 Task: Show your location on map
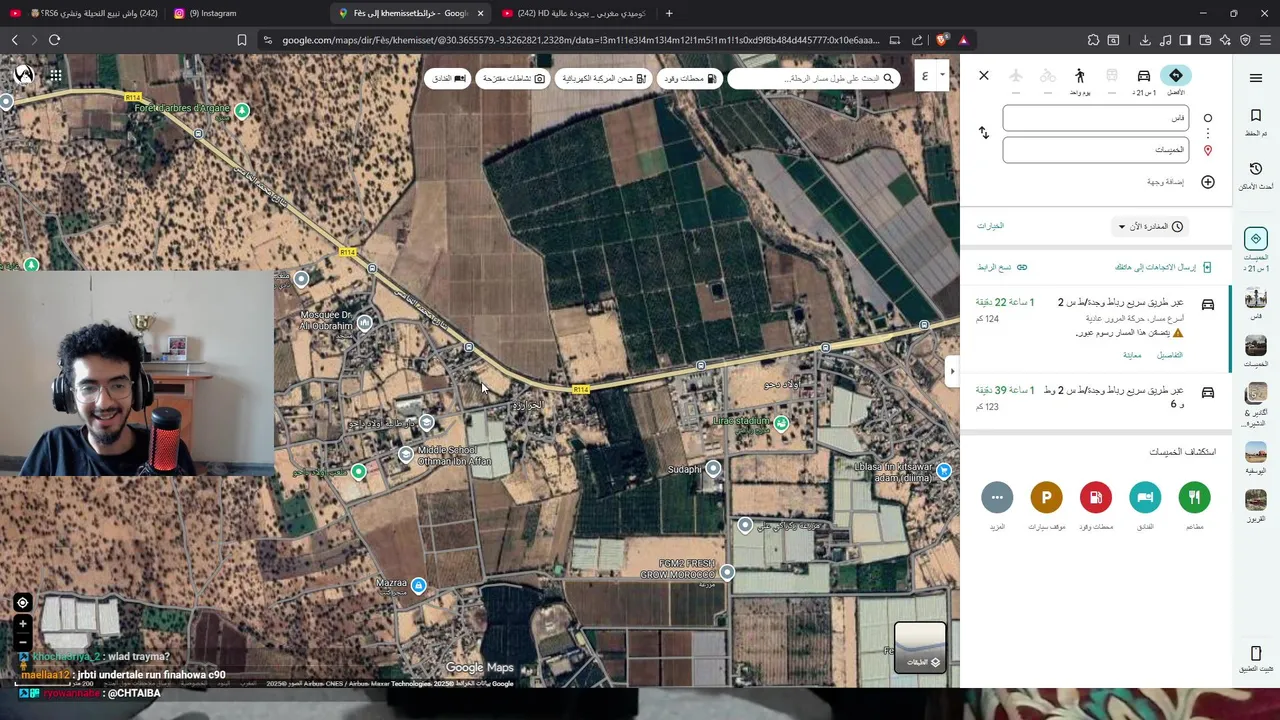[x=22, y=603]
